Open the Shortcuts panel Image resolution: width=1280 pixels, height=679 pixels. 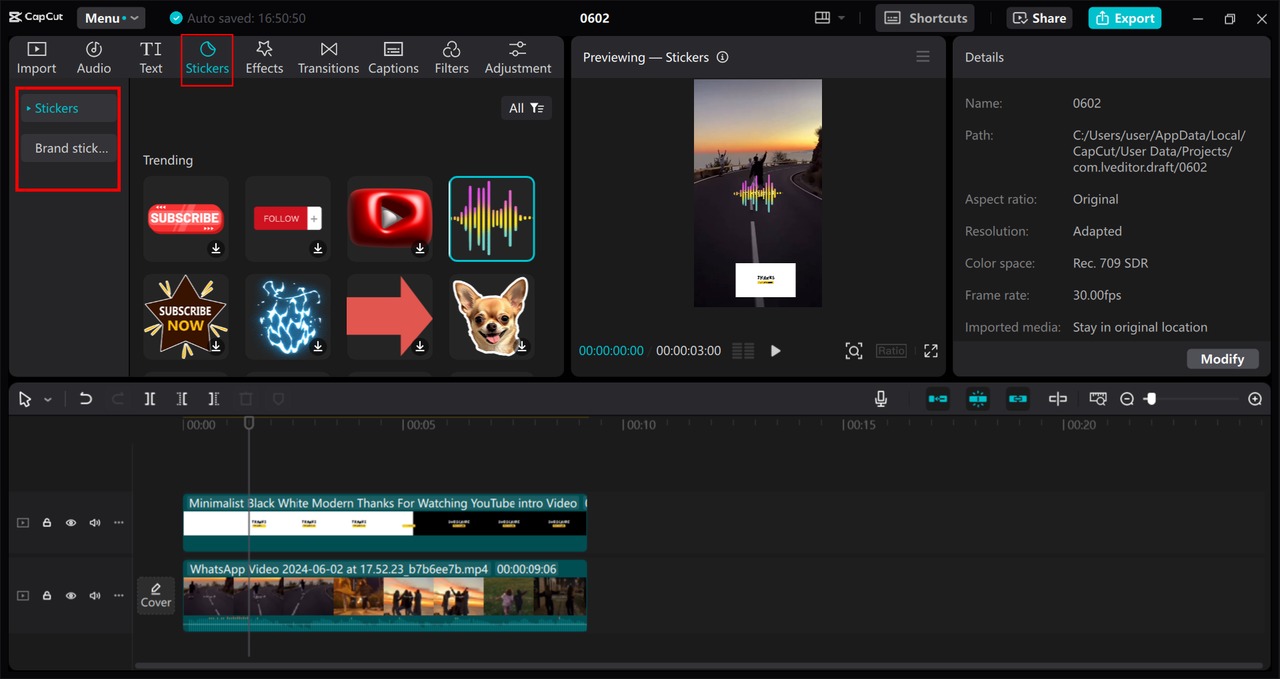click(925, 18)
